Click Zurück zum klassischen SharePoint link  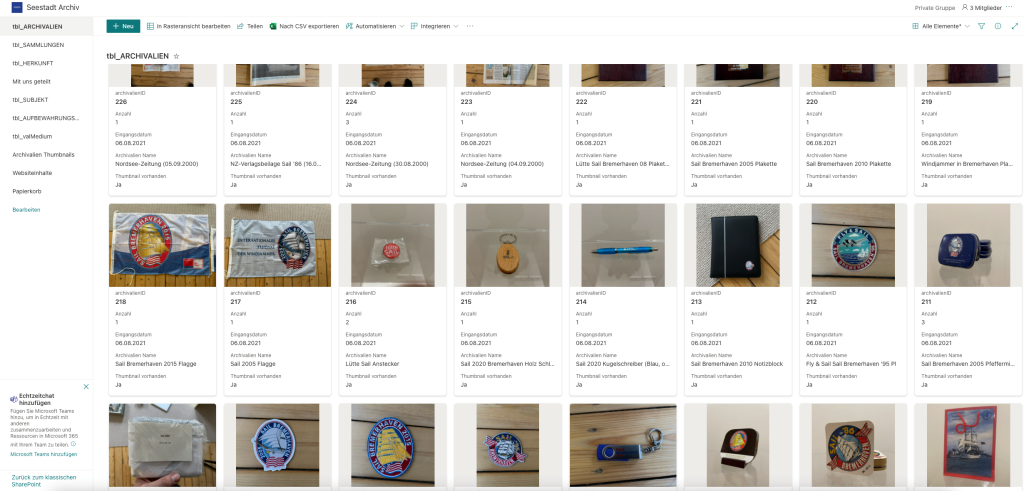(43, 481)
